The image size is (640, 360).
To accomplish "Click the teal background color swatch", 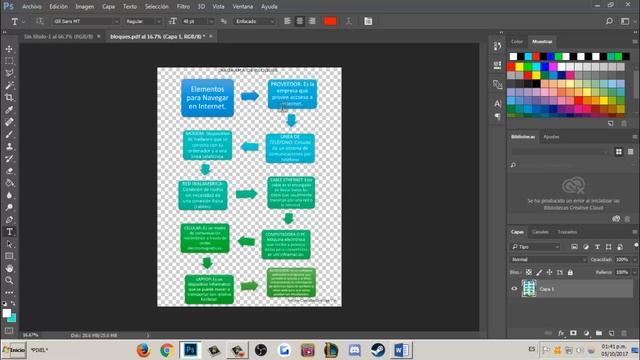I will (x=13, y=318).
